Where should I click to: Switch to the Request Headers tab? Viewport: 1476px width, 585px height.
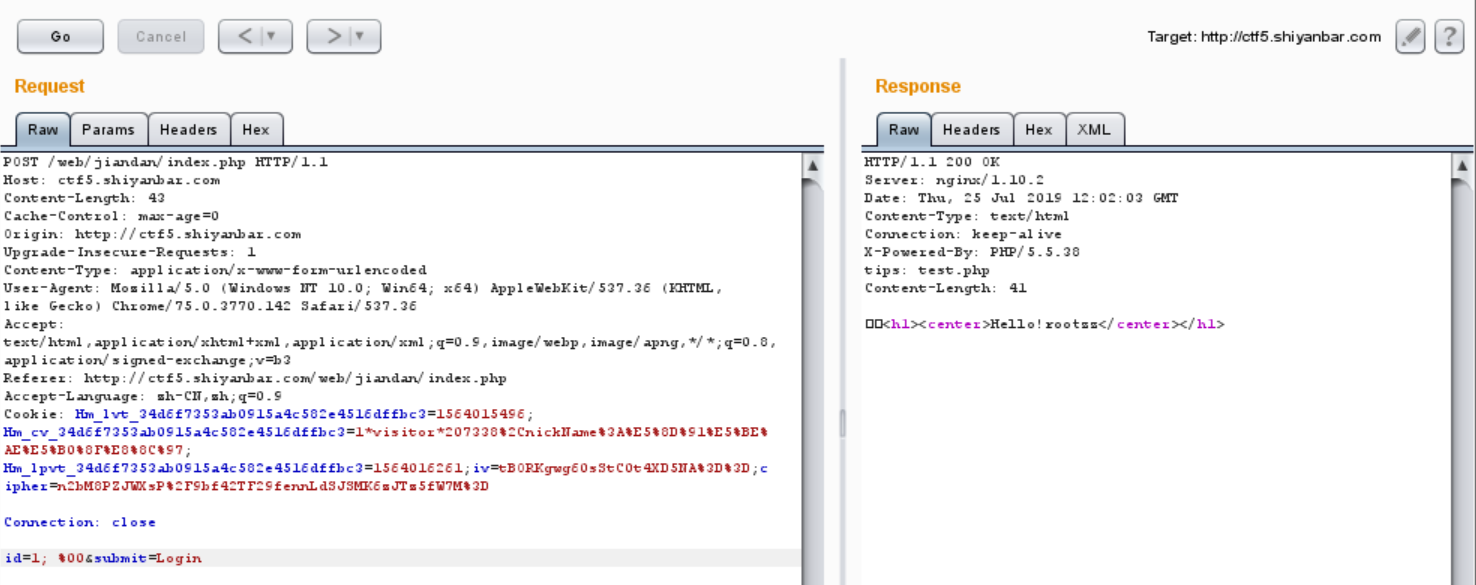[x=188, y=130]
